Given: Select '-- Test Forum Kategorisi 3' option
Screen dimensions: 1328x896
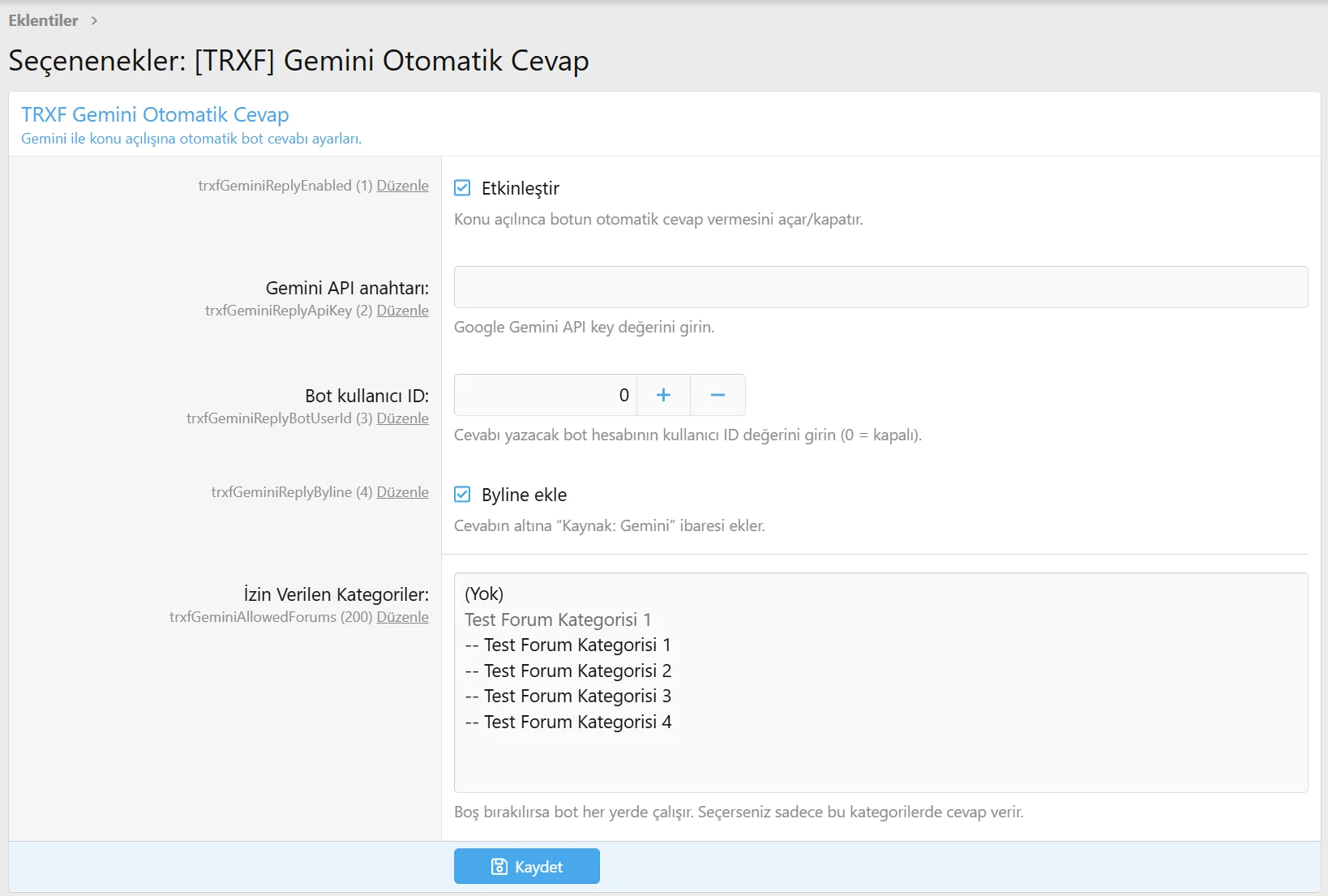Looking at the screenshot, I should tap(568, 696).
